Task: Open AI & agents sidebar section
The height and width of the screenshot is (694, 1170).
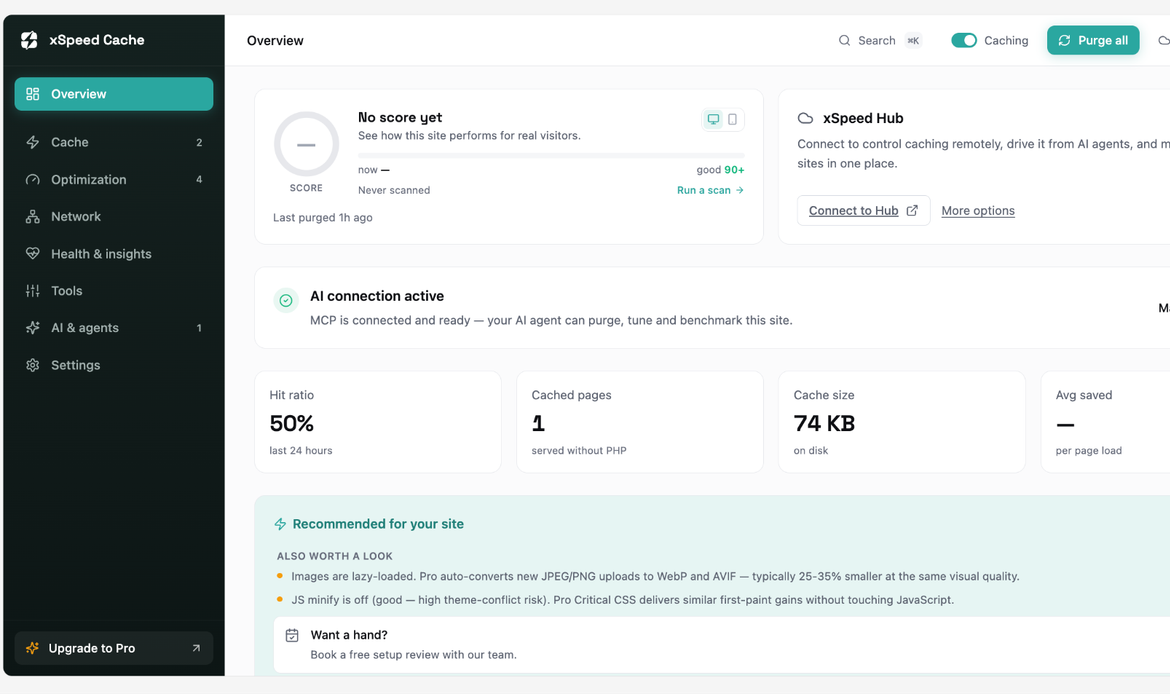Action: (113, 328)
